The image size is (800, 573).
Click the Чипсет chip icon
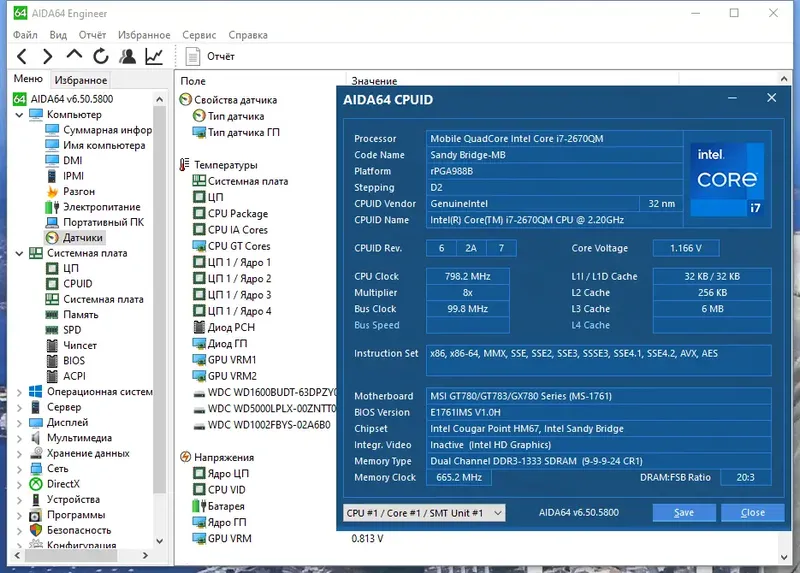(52, 345)
